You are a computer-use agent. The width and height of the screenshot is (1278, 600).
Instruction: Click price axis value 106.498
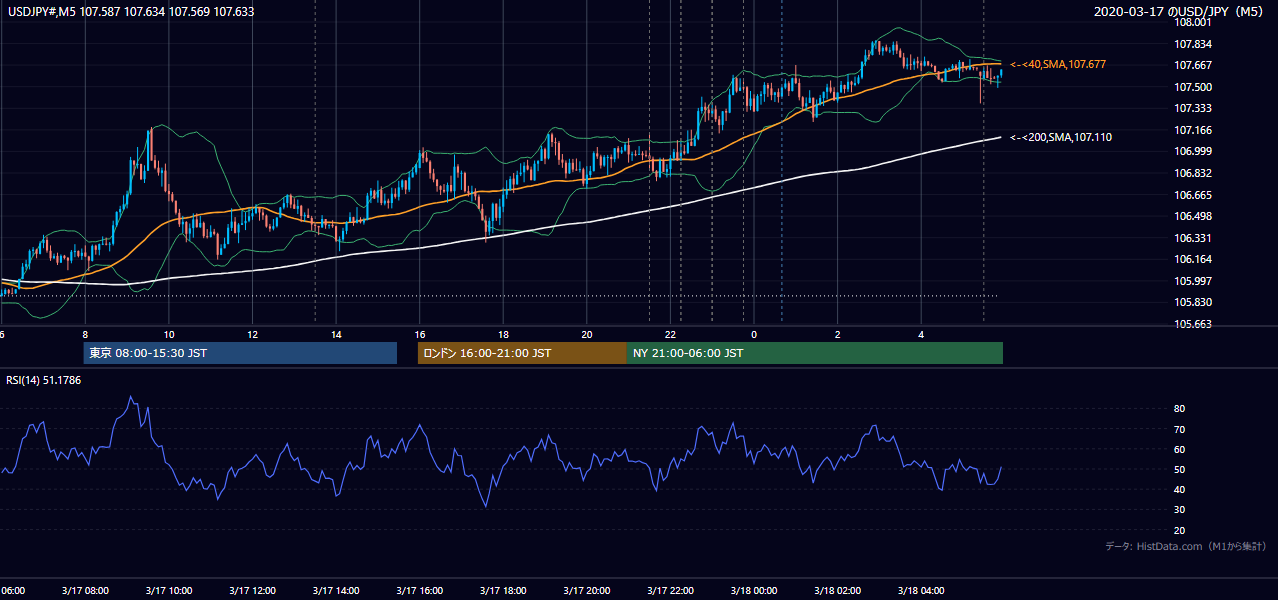[x=1193, y=216]
